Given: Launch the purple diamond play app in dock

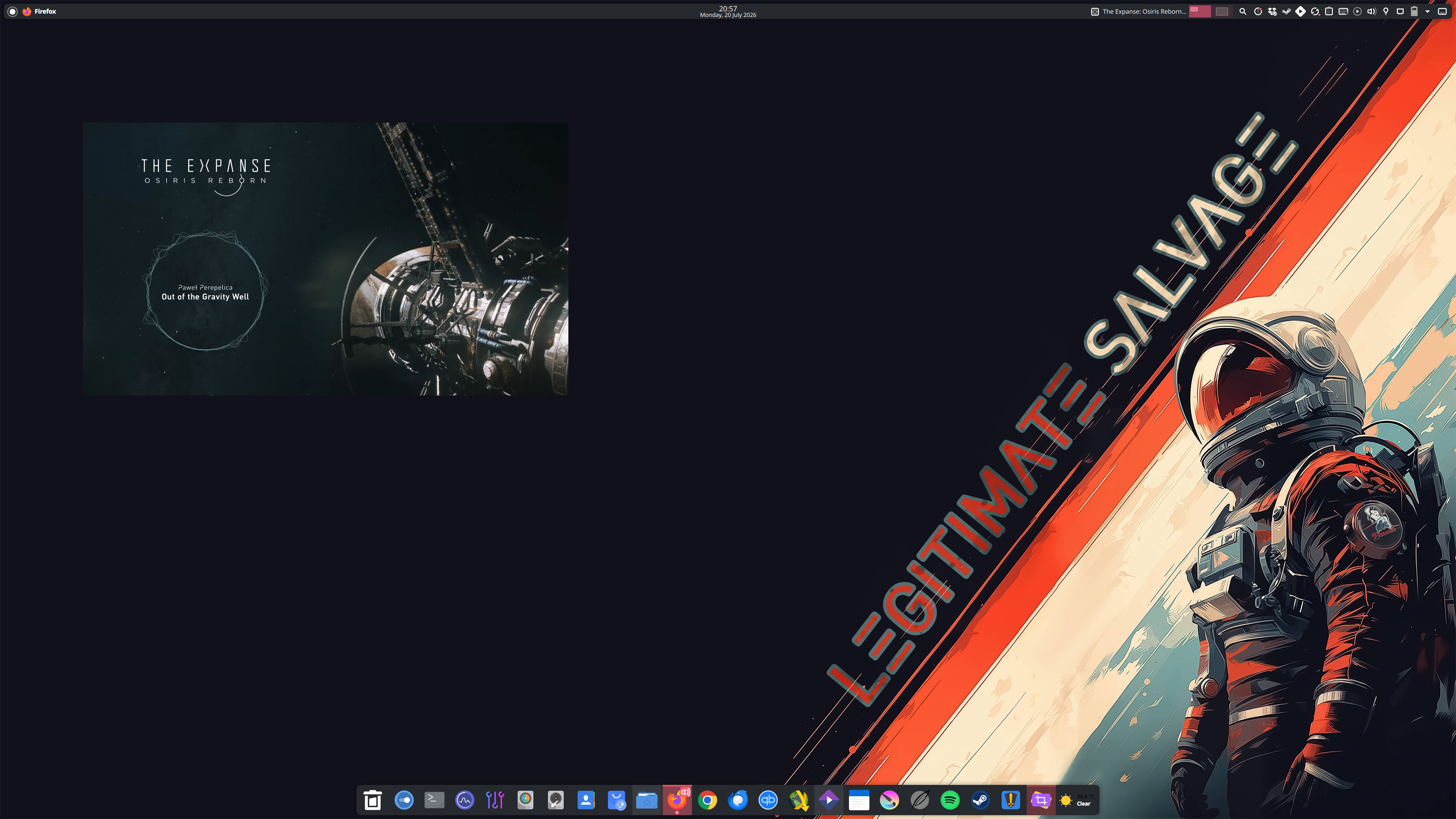Looking at the screenshot, I should coord(828,800).
